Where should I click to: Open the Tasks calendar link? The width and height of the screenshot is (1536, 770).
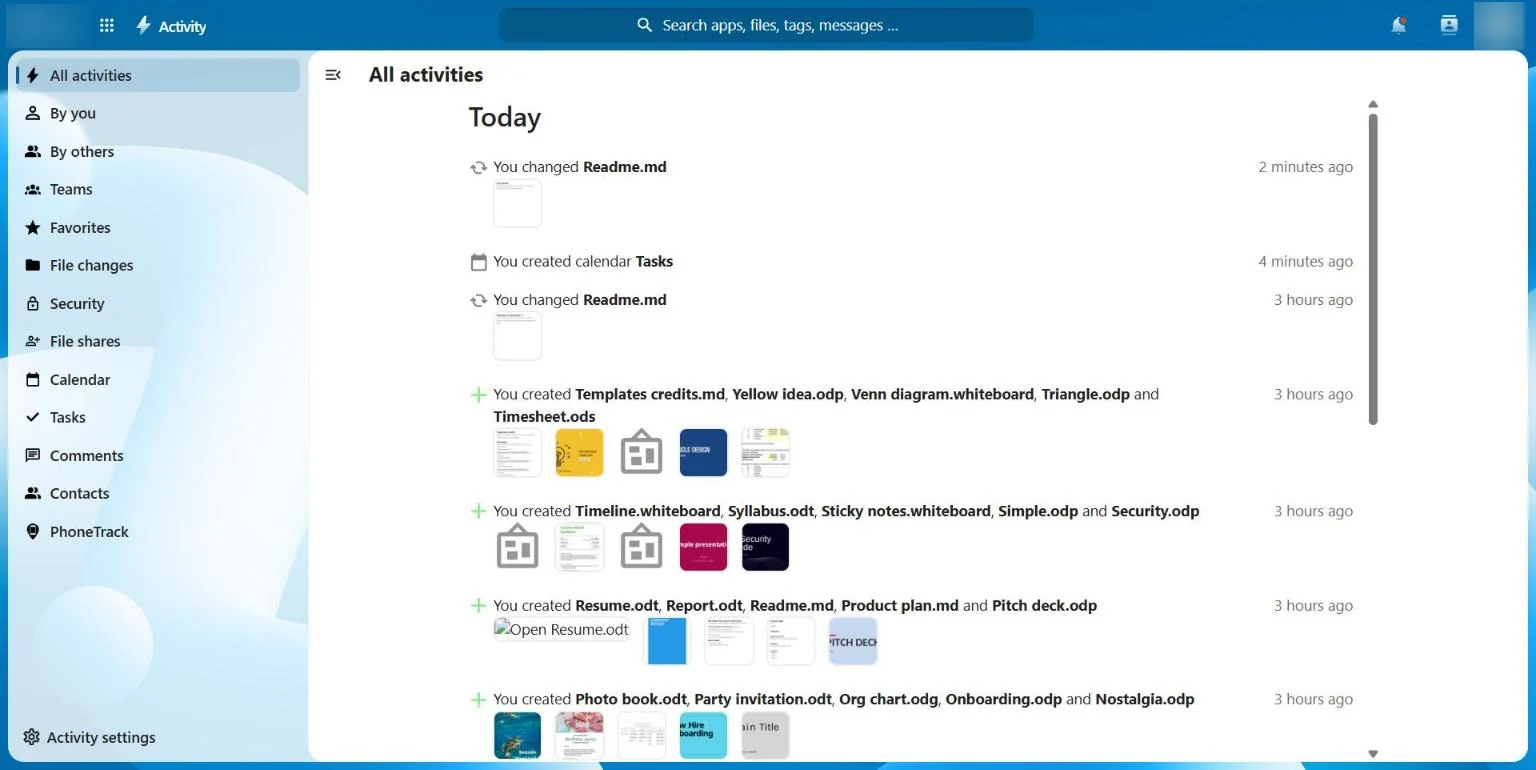point(654,262)
